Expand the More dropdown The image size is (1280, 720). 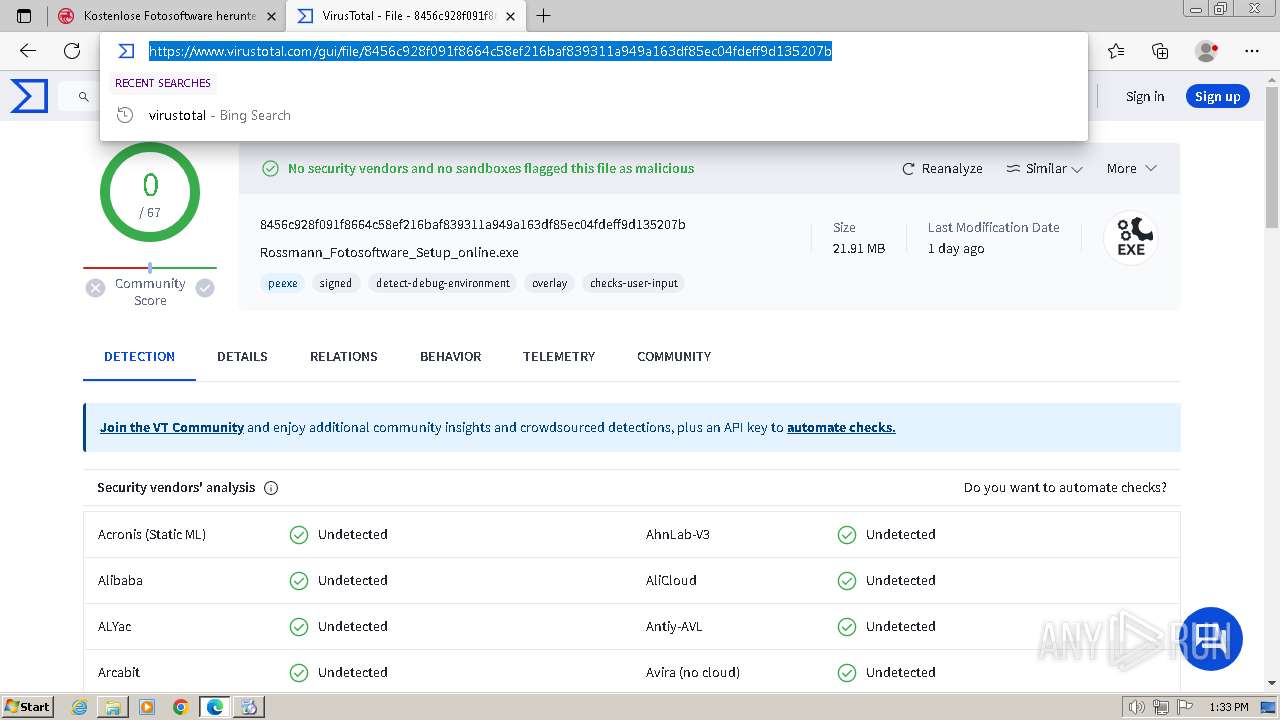click(x=1131, y=169)
